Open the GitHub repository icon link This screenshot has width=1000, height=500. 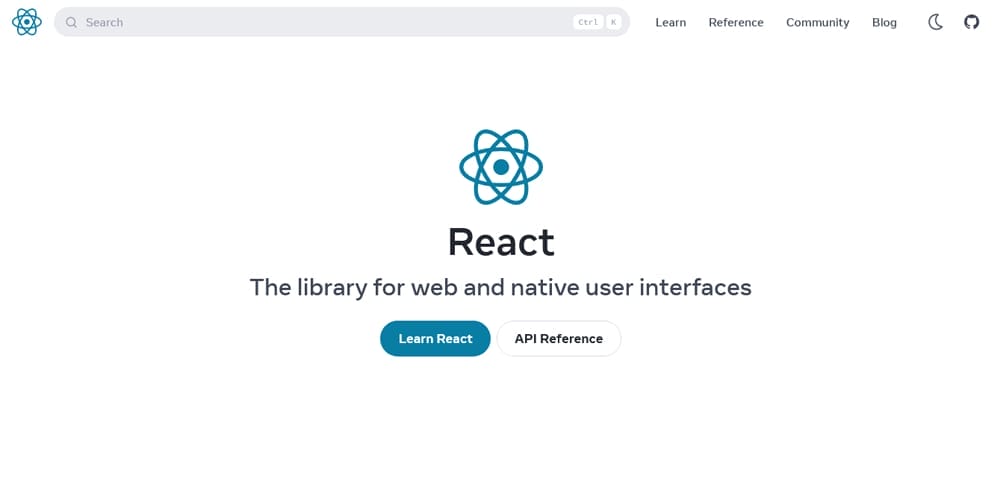pyautogui.click(x=971, y=22)
